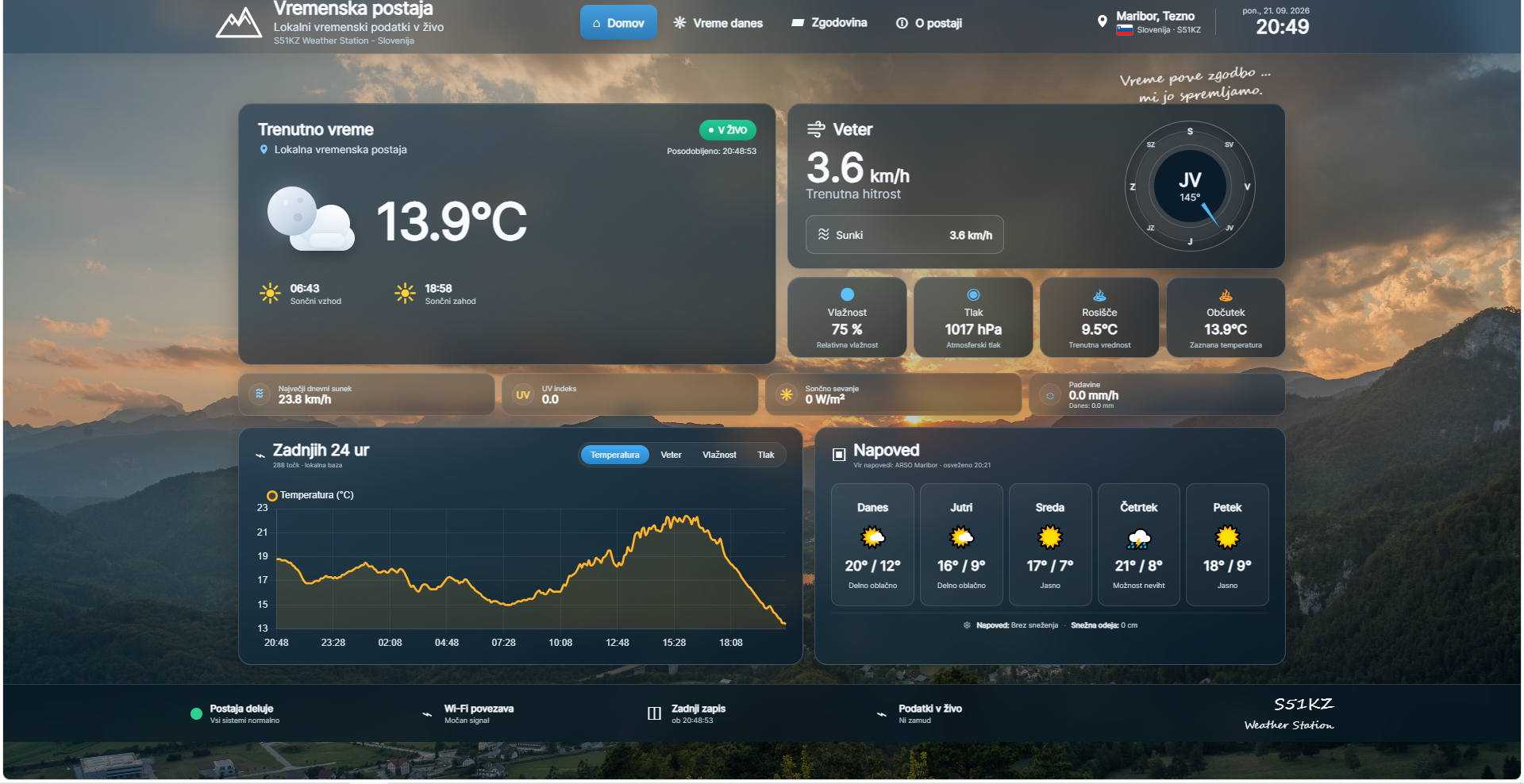Open the Domov home tab

tap(618, 23)
